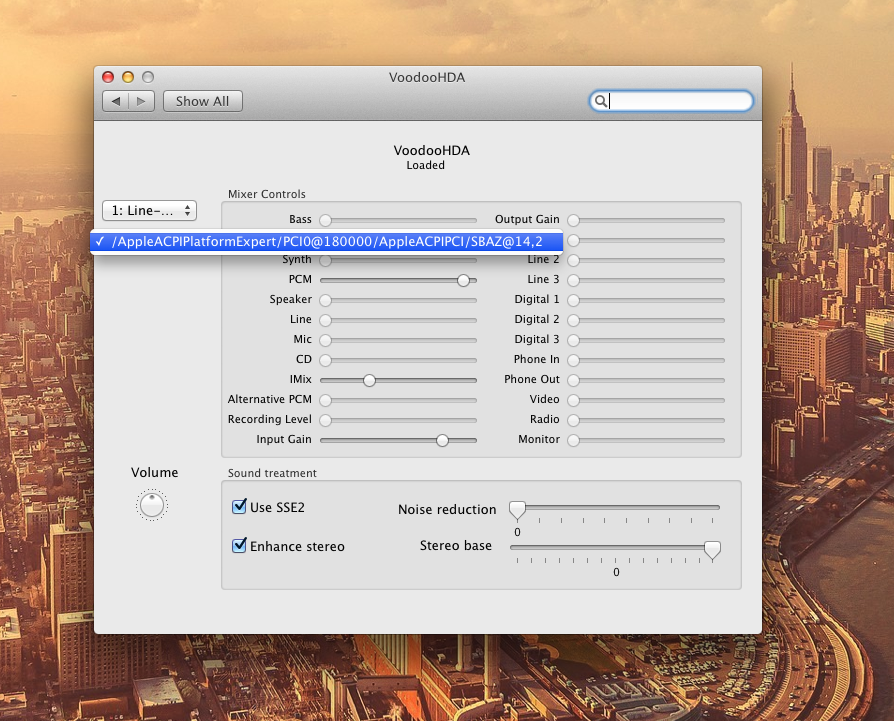The width and height of the screenshot is (894, 721).
Task: Click the 'Mixer Controls' group label
Action: (267, 194)
